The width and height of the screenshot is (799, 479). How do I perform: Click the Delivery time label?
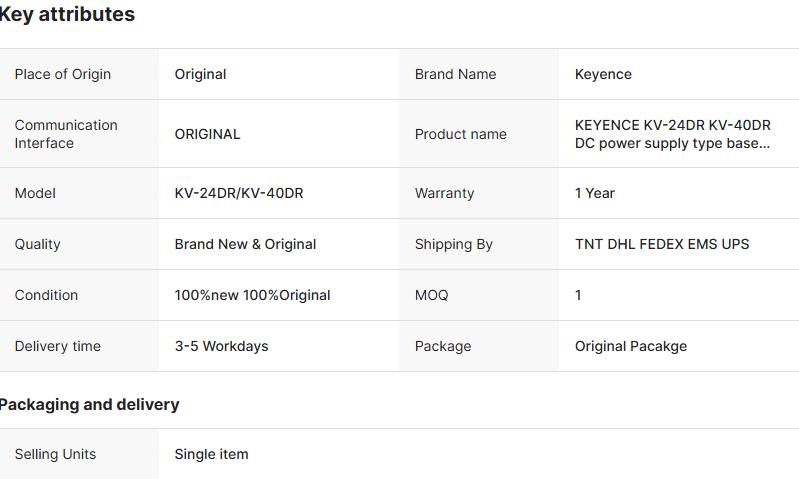tap(57, 346)
